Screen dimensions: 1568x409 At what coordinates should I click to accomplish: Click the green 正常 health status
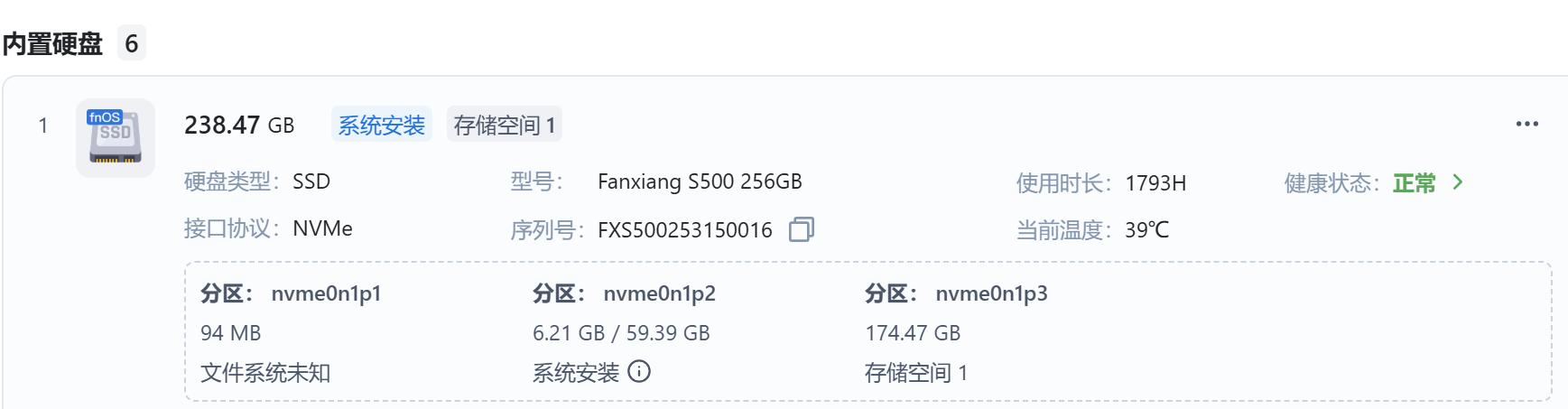[1414, 183]
